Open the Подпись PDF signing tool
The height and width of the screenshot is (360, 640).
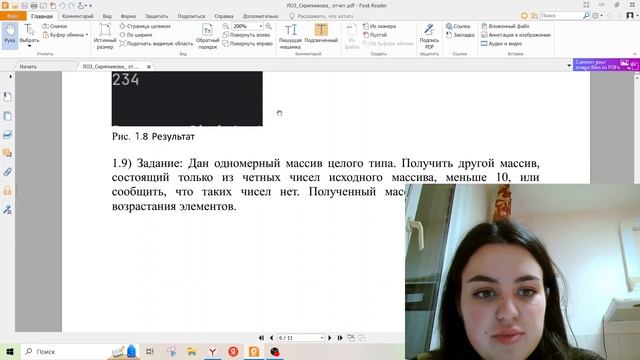tap(429, 36)
